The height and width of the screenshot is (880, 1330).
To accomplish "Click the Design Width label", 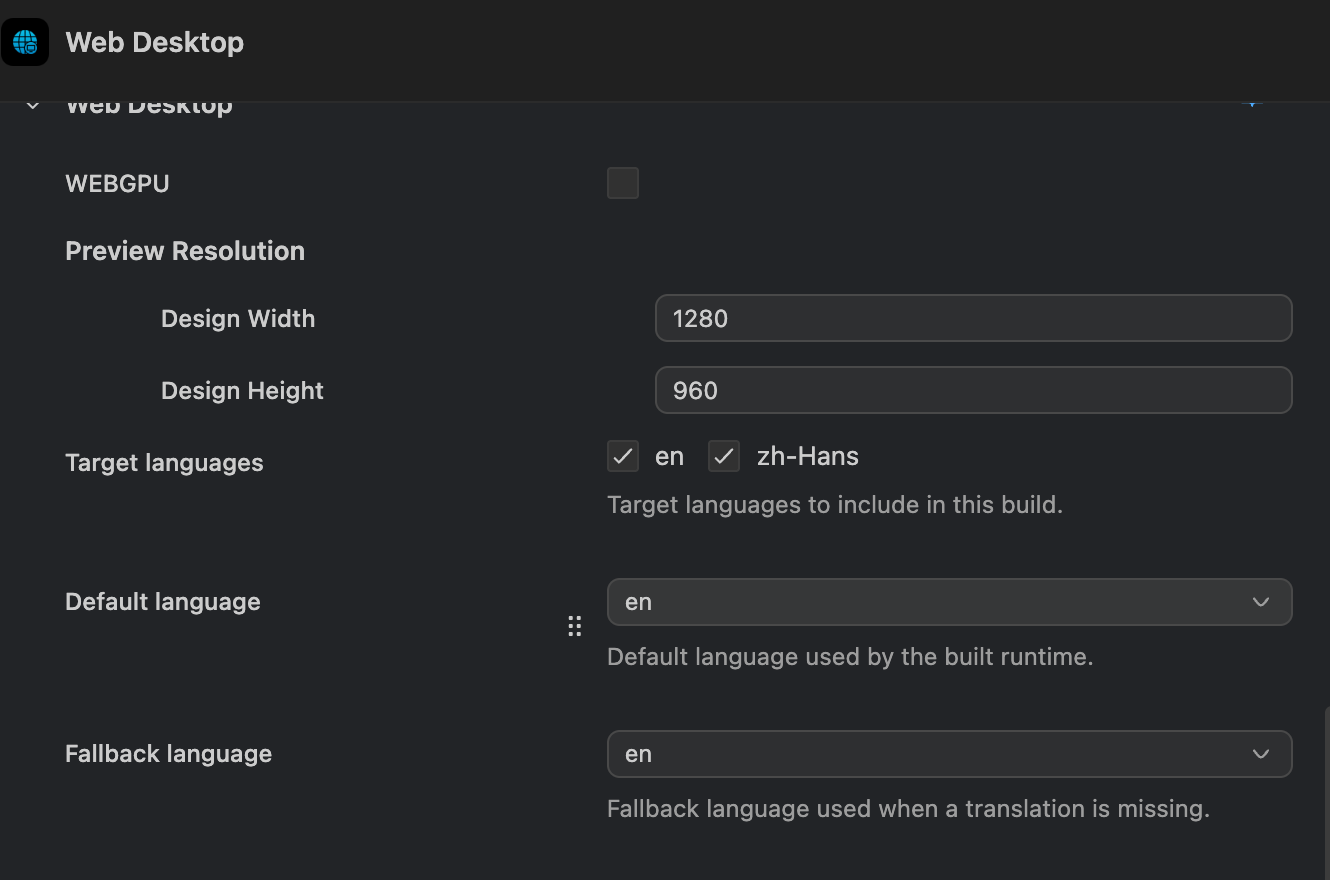I will point(238,319).
